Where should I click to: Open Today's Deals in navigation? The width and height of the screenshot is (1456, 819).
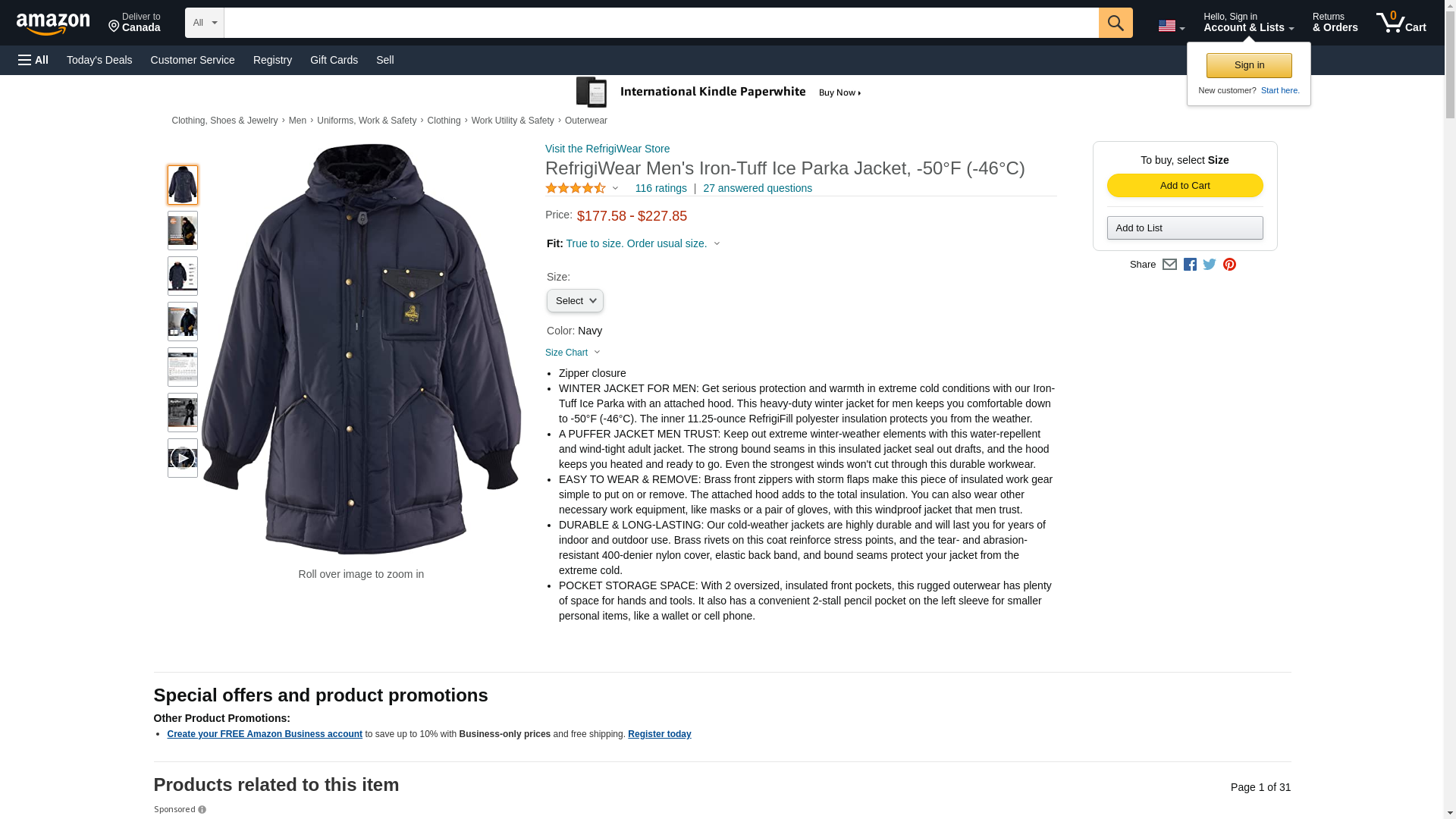99,60
